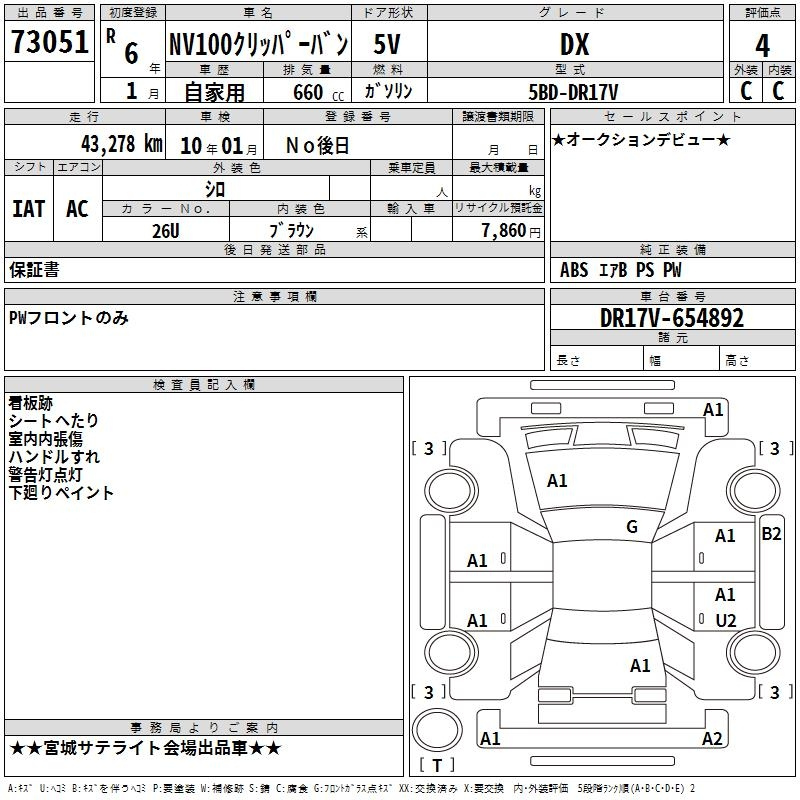Click the inspector note 下廻りペイント

[x=61, y=492]
